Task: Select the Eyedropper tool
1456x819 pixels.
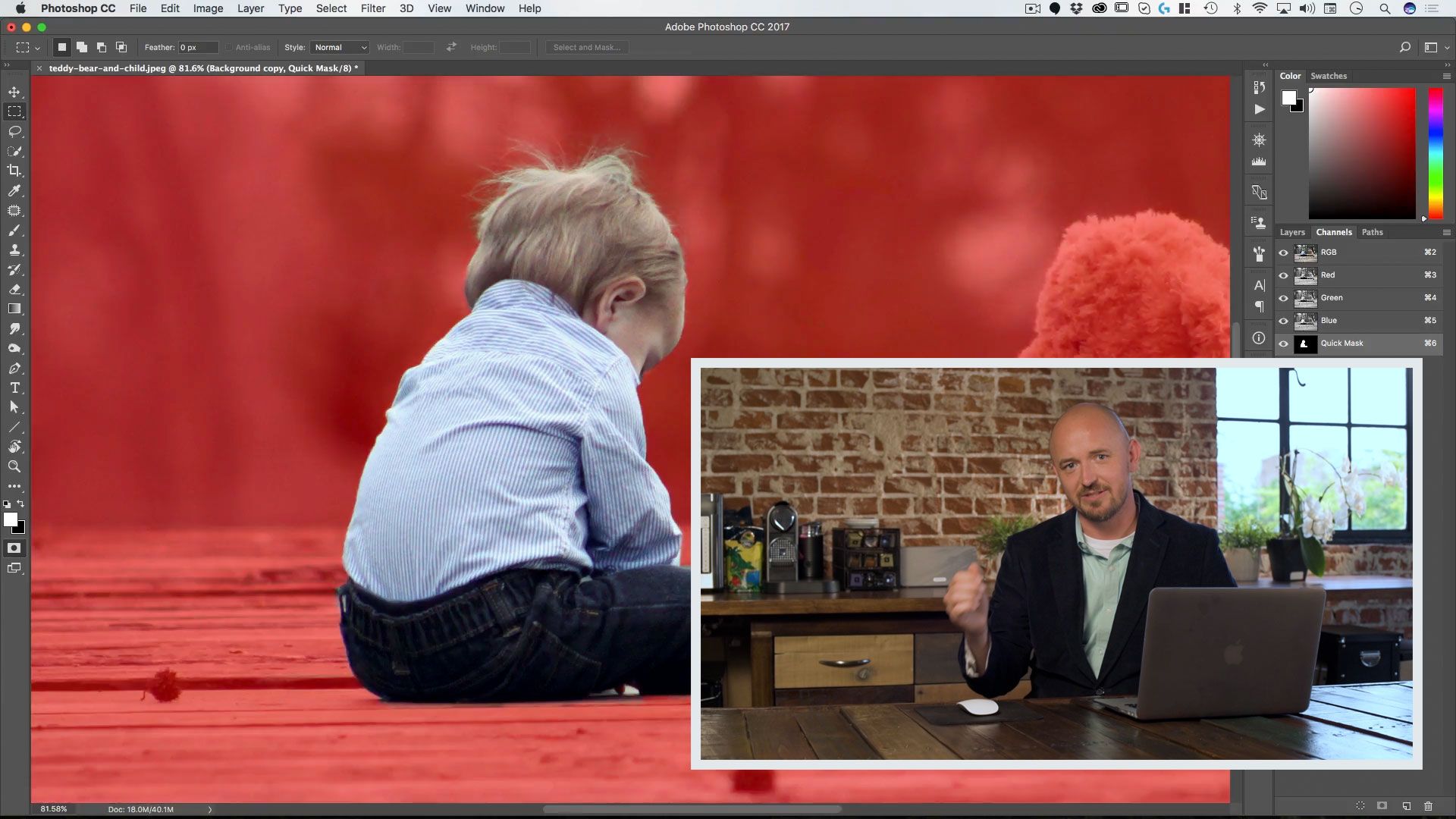Action: (14, 191)
